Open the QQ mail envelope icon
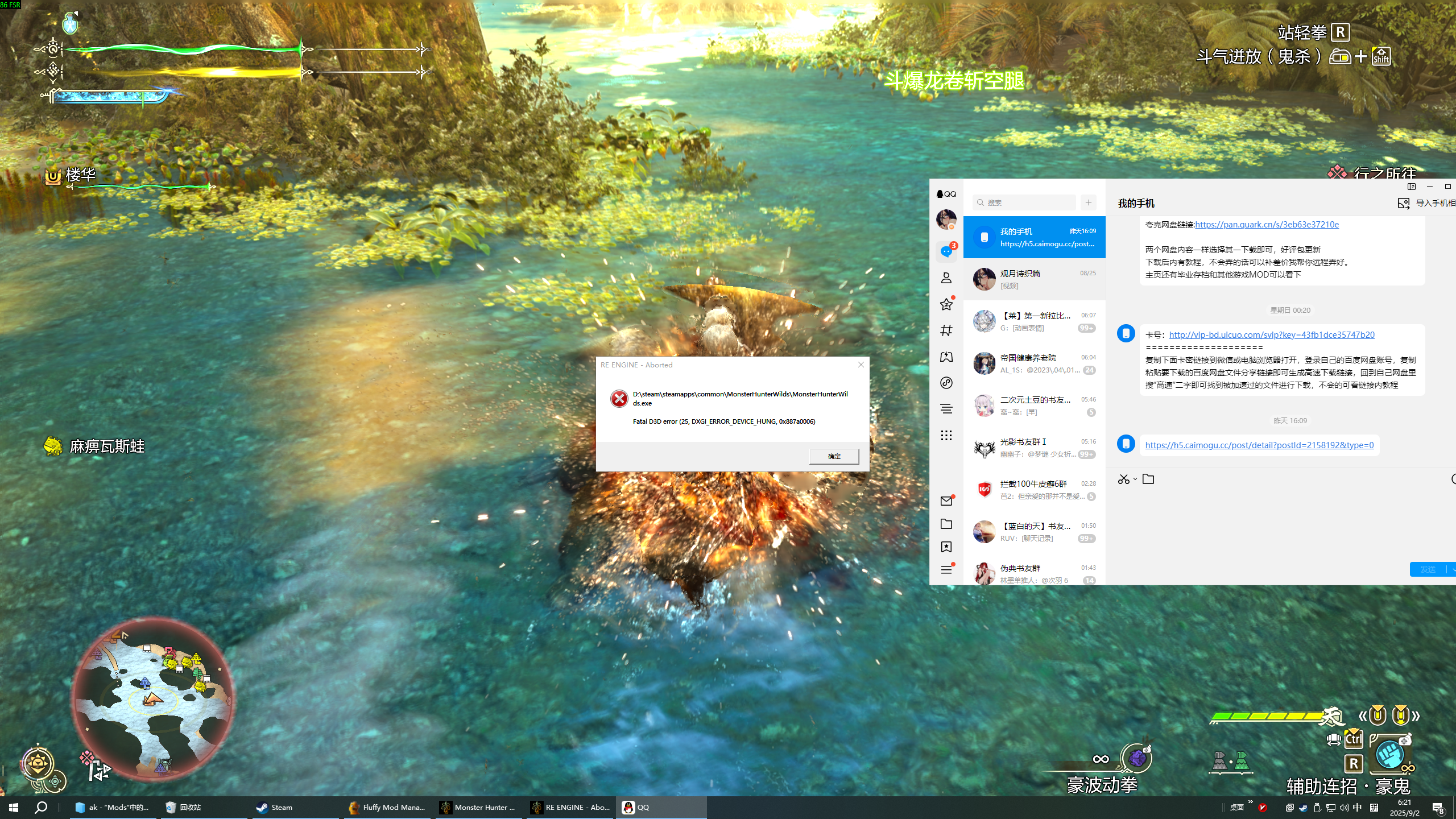Image resolution: width=1456 pixels, height=819 pixels. coord(946,501)
